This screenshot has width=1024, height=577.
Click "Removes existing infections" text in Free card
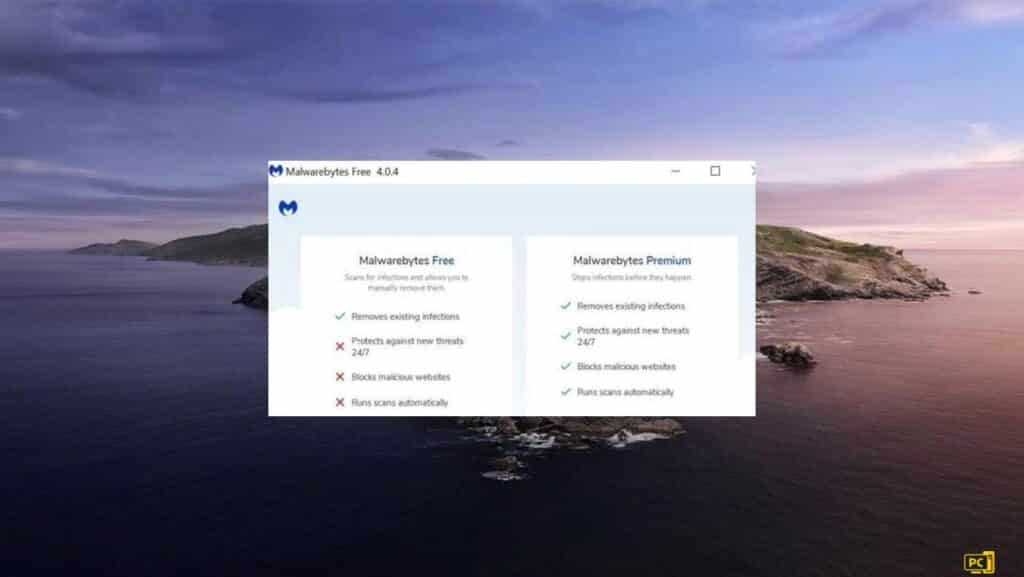(406, 317)
